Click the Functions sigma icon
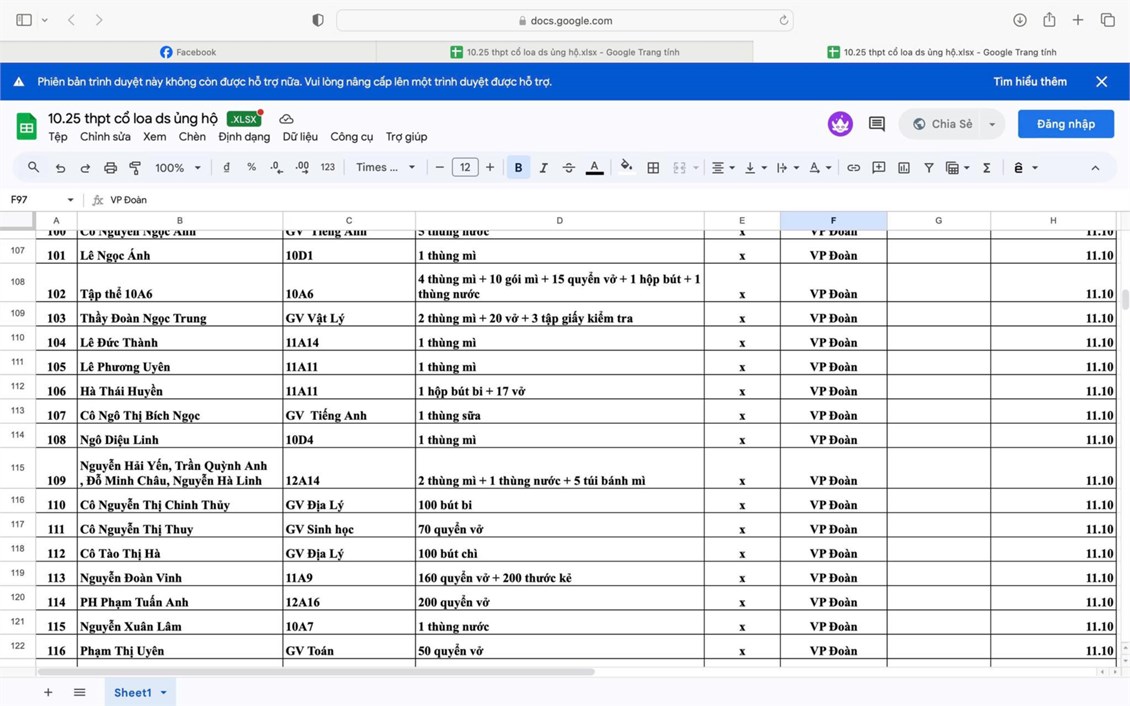This screenshot has width=1130, height=706. point(986,168)
